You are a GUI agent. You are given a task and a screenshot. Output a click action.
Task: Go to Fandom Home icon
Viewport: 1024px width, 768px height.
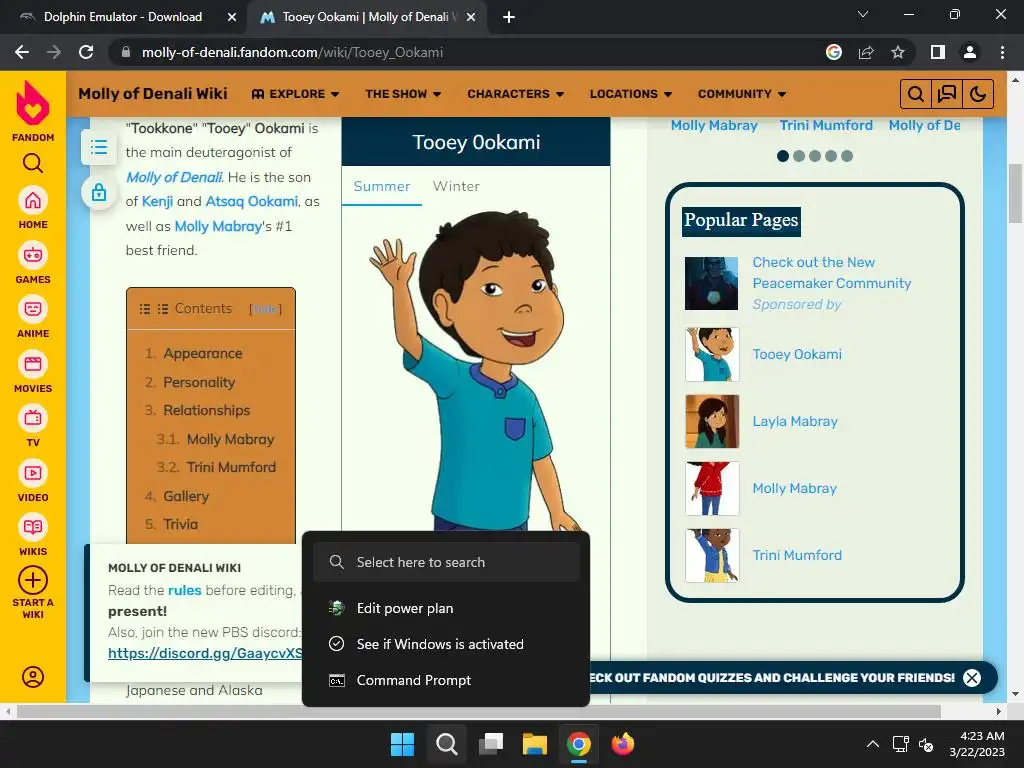[33, 200]
